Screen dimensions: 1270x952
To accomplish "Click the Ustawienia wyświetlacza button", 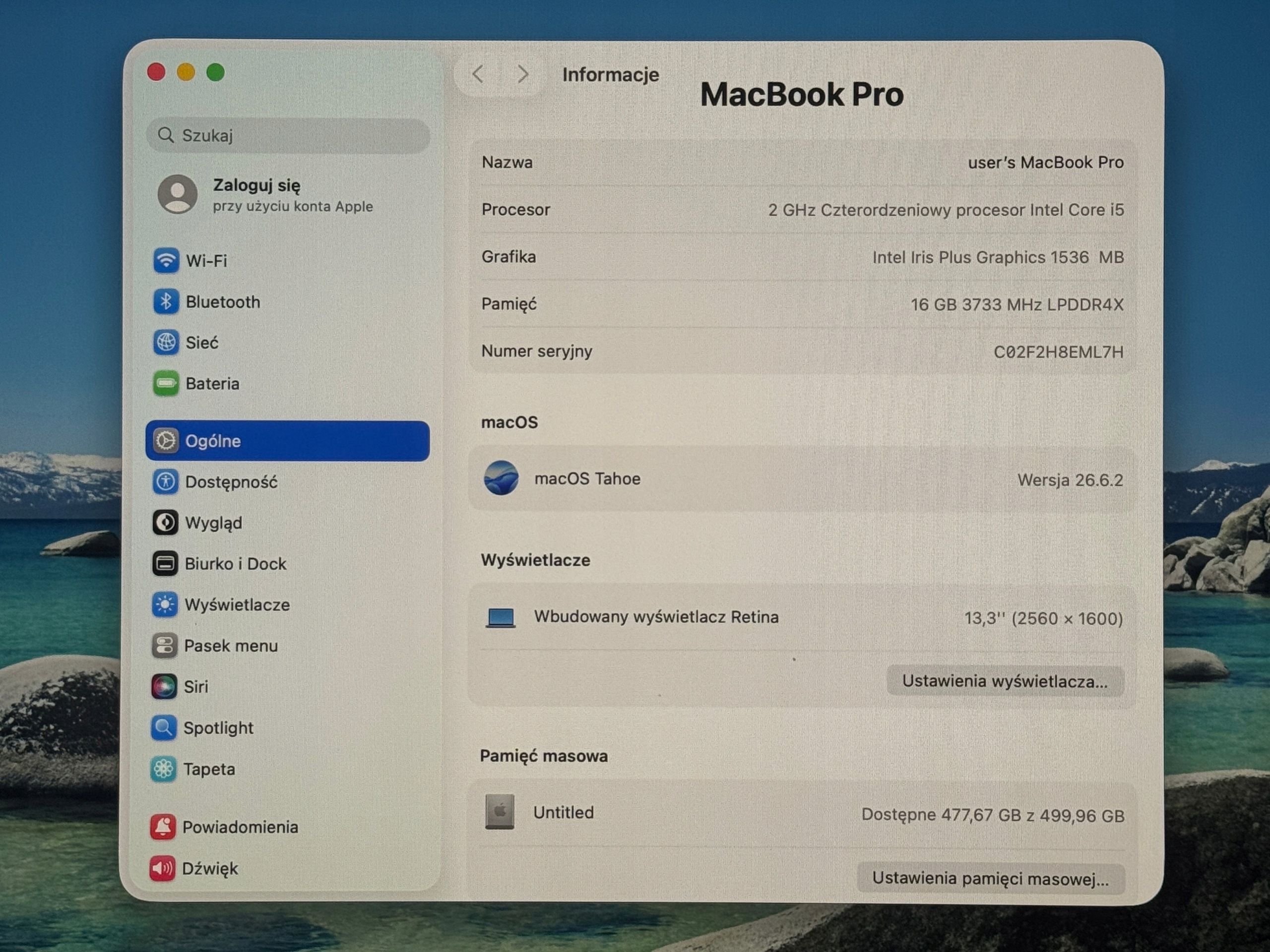I will coord(1005,681).
